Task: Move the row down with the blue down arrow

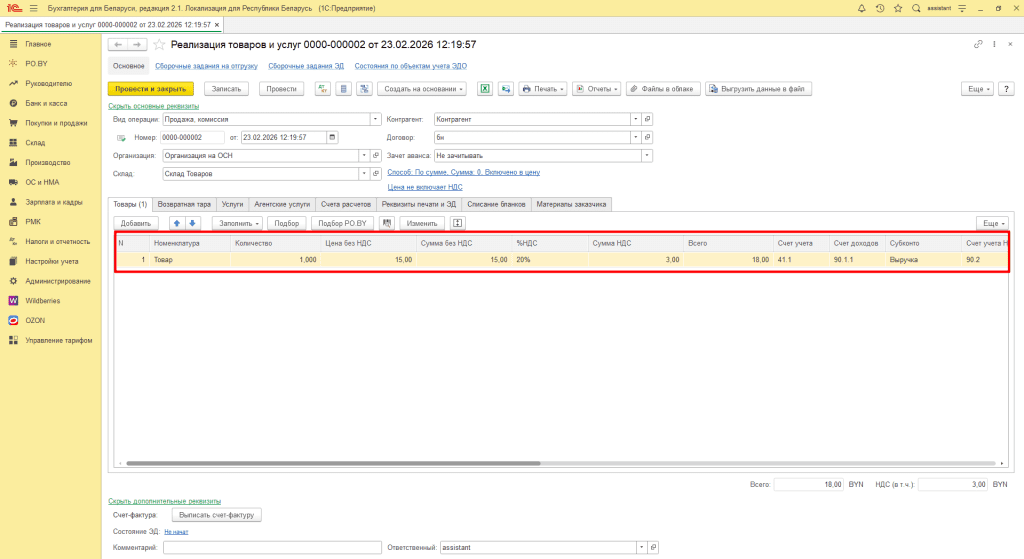Action: 193,223
